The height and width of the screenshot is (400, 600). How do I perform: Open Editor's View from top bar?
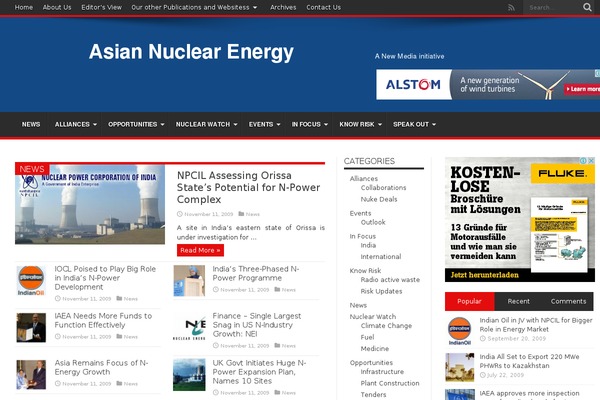(x=101, y=7)
